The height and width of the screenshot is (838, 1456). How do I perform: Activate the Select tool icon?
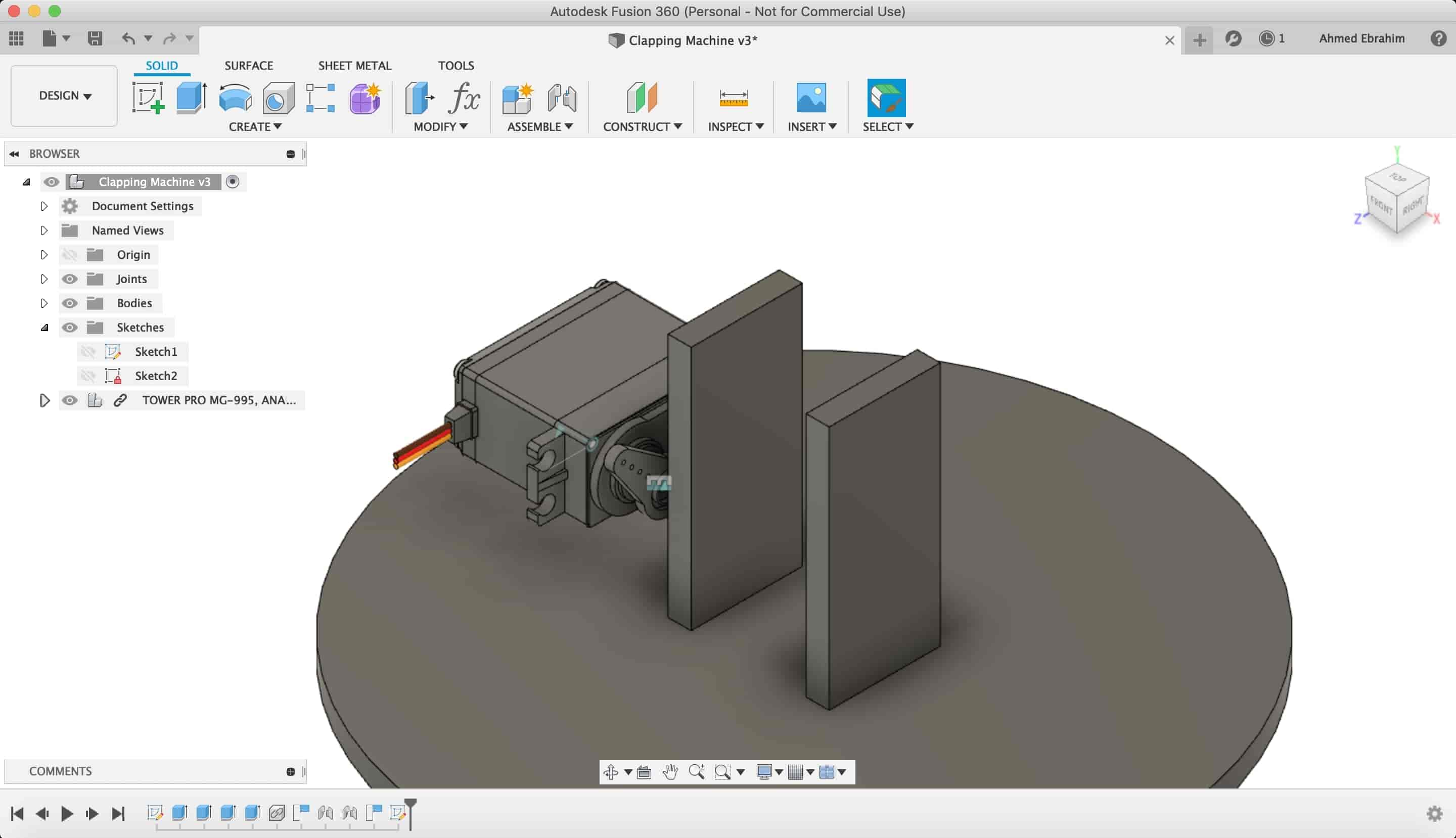pyautogui.click(x=887, y=98)
